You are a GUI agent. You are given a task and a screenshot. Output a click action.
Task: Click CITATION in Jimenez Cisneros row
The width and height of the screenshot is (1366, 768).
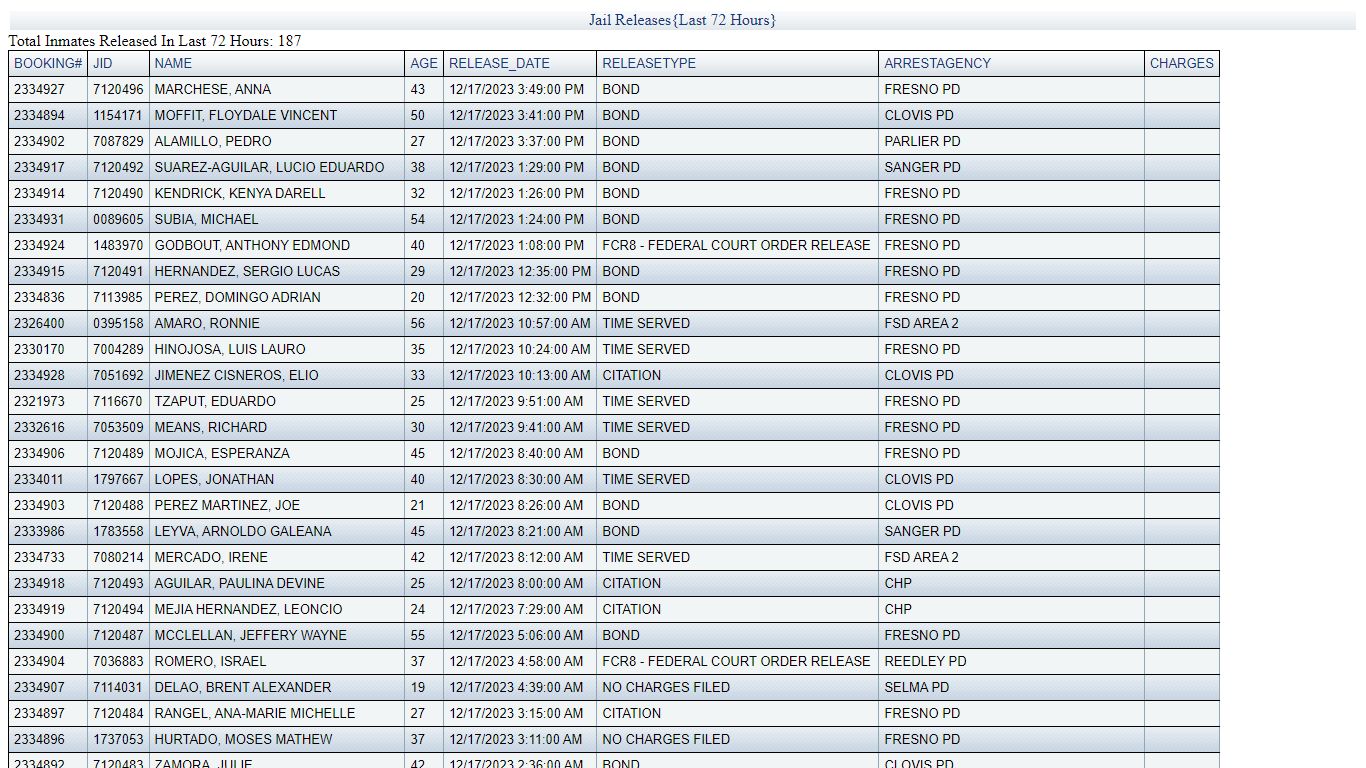point(631,375)
